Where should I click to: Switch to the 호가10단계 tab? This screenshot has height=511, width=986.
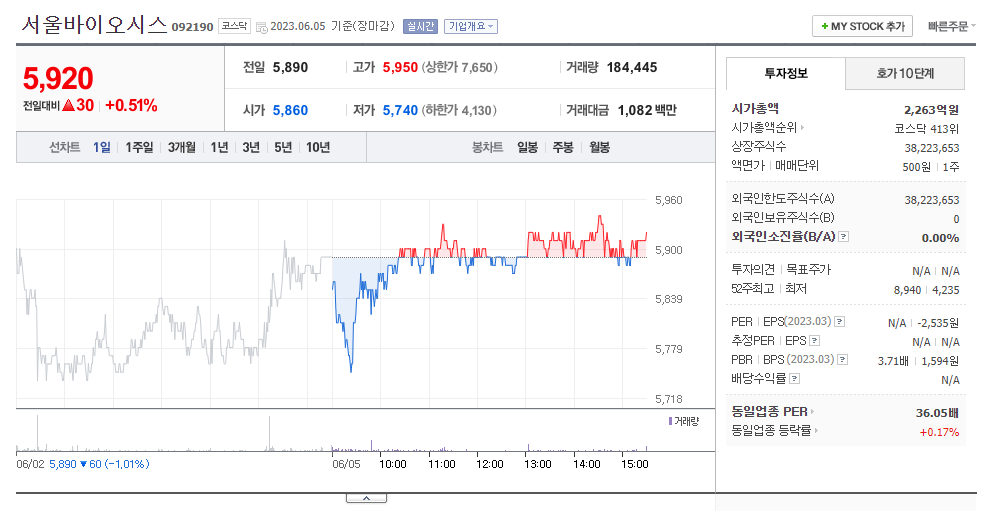pos(905,74)
